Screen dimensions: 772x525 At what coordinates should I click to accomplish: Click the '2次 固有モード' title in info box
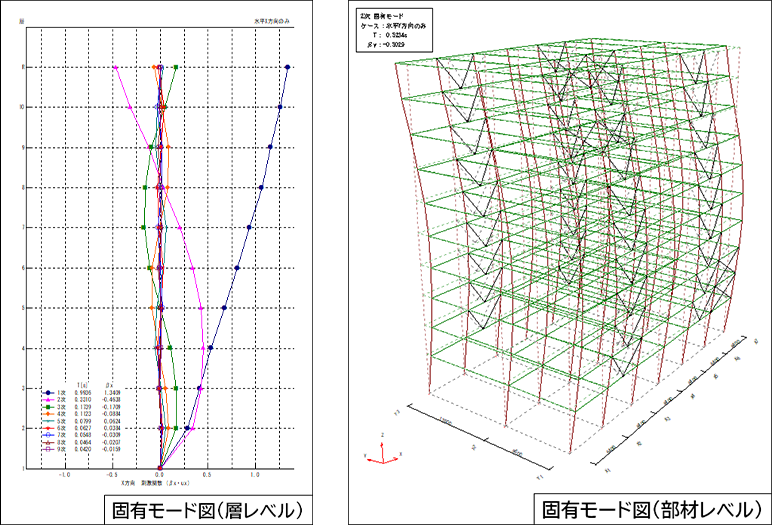pos(382,16)
